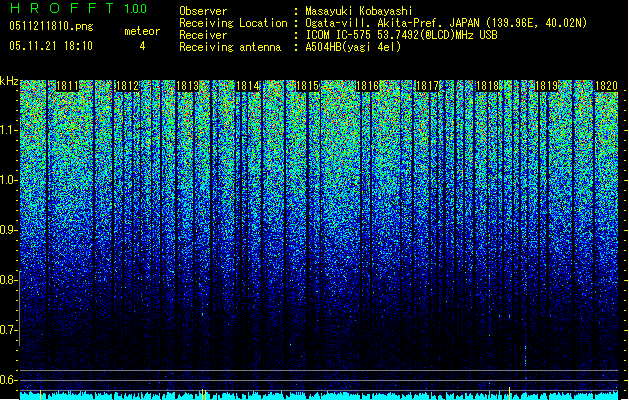The width and height of the screenshot is (629, 400).
Task: Click the timestamp 05.11.21 18:10
Action: pyautogui.click(x=51, y=46)
